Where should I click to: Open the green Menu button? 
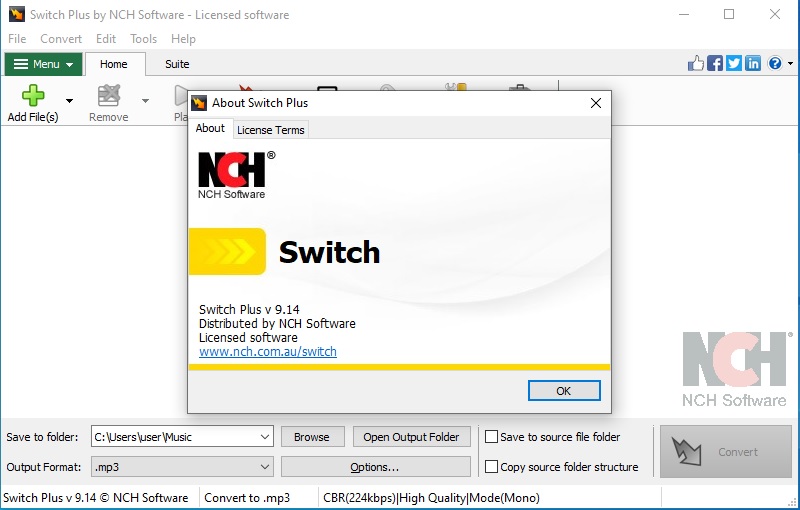click(x=43, y=64)
